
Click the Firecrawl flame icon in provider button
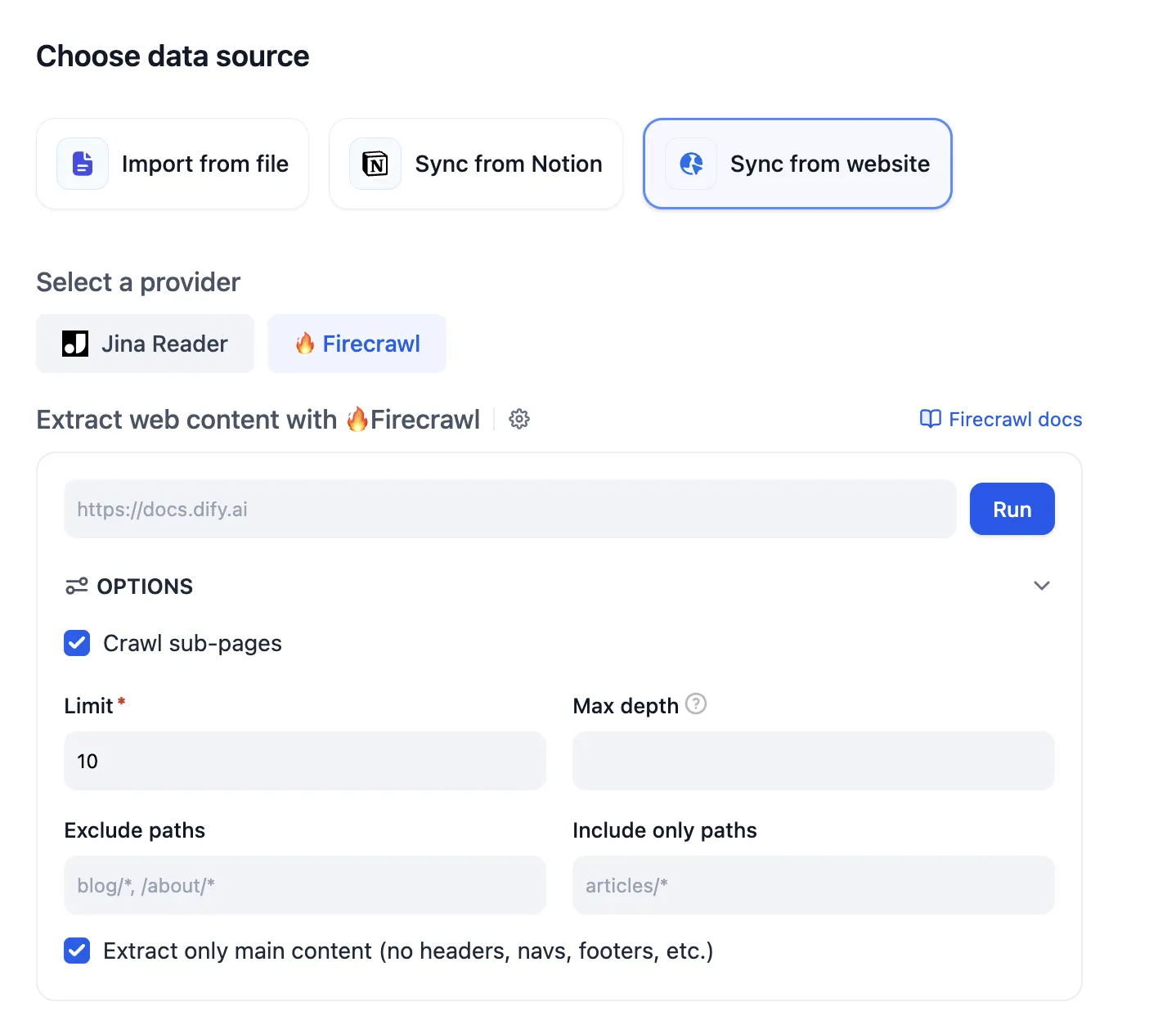(x=305, y=344)
